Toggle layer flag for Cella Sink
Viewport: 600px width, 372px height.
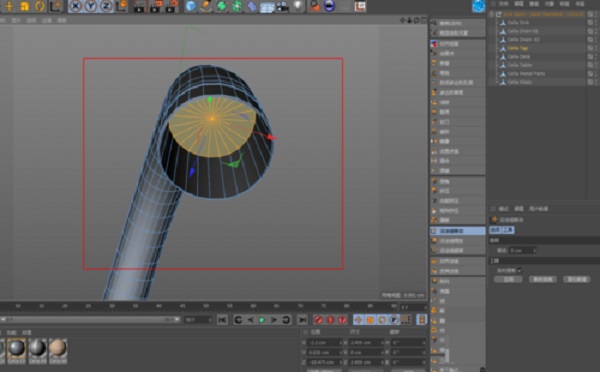[x=590, y=23]
